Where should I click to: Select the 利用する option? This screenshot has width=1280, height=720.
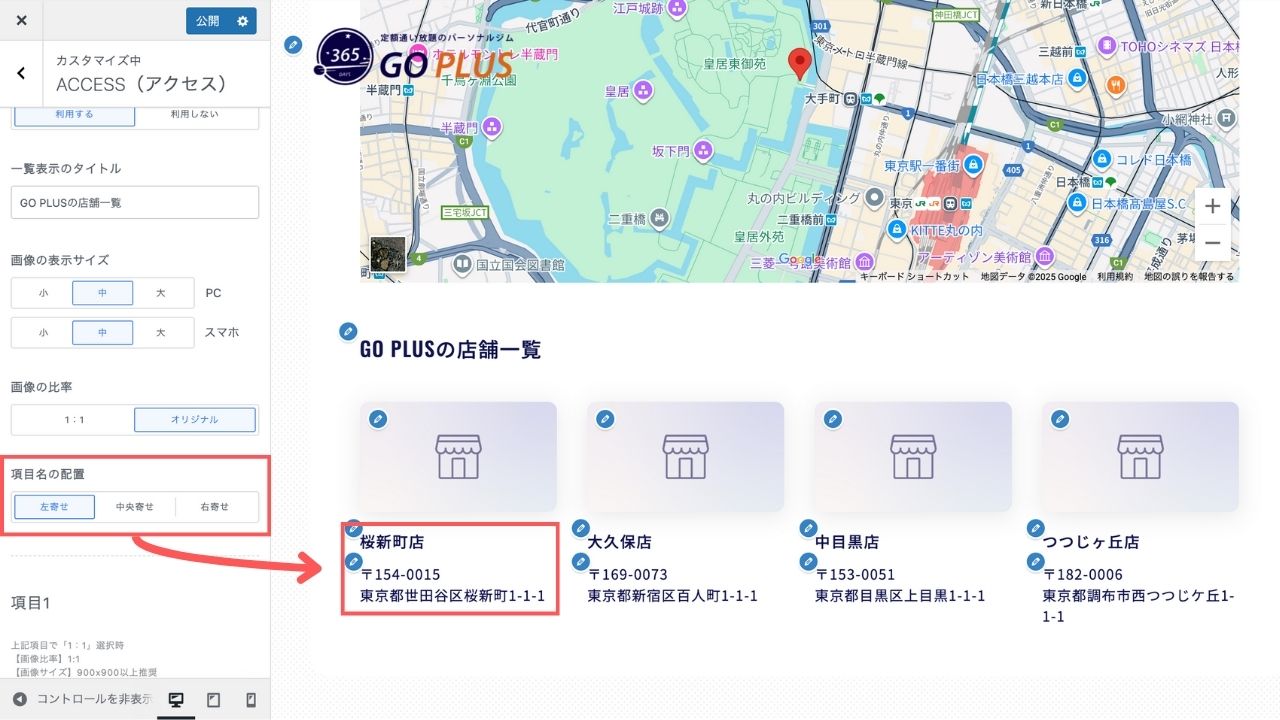[74, 114]
